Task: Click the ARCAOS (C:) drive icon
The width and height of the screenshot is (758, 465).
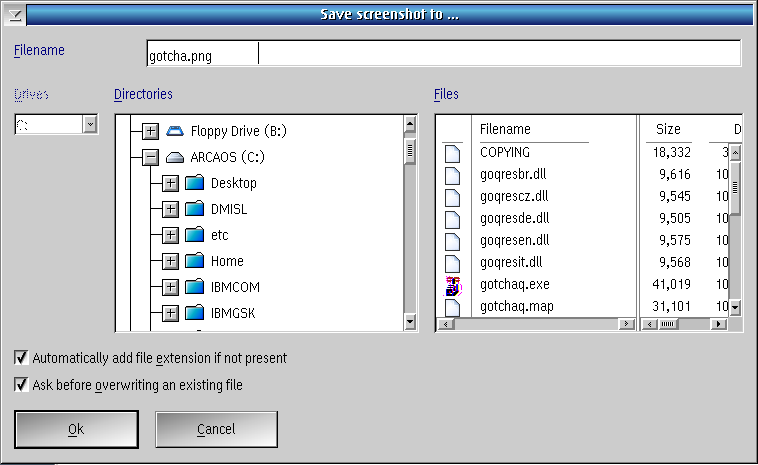Action: click(x=176, y=157)
